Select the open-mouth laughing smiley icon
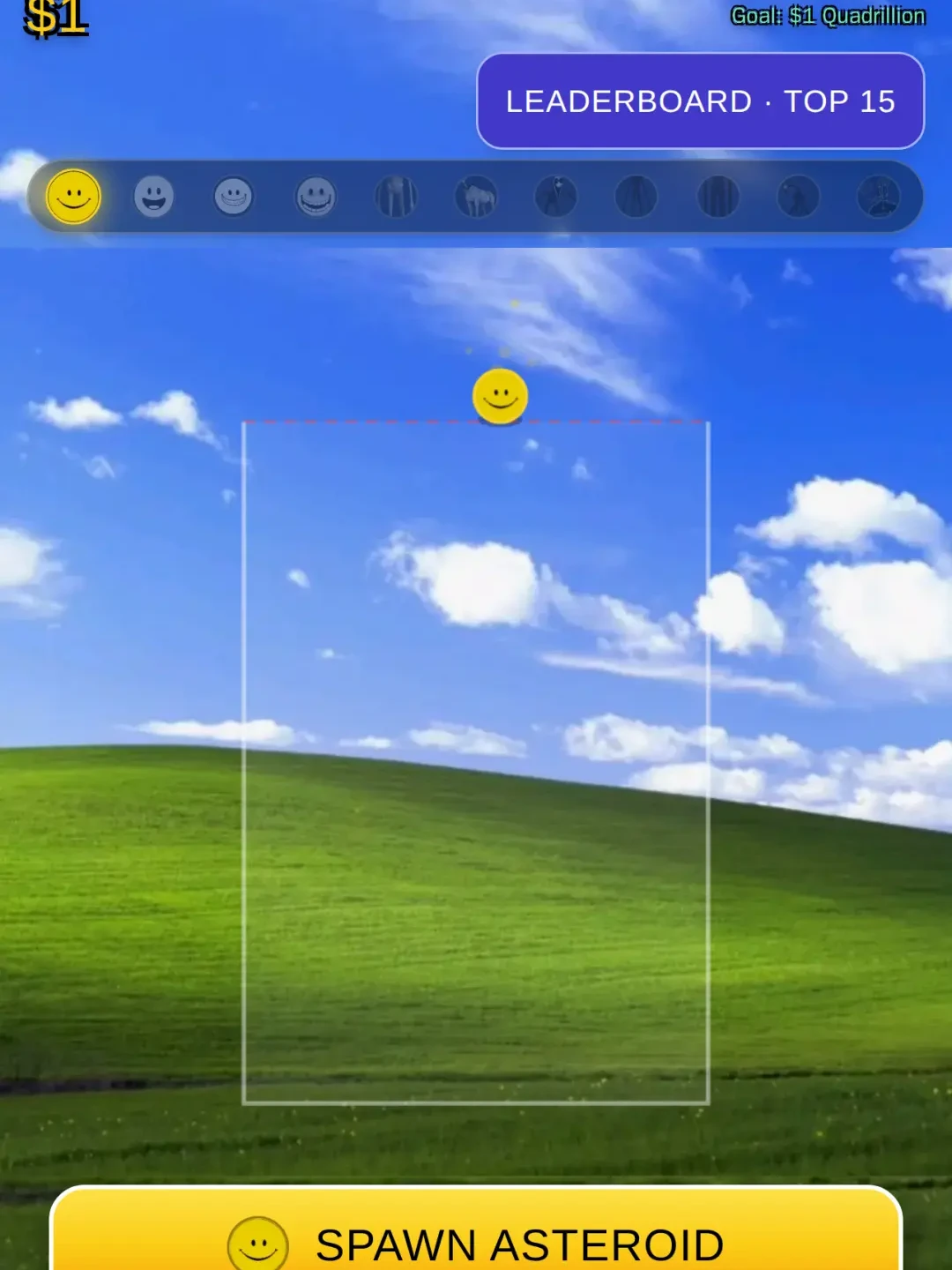 (154, 197)
